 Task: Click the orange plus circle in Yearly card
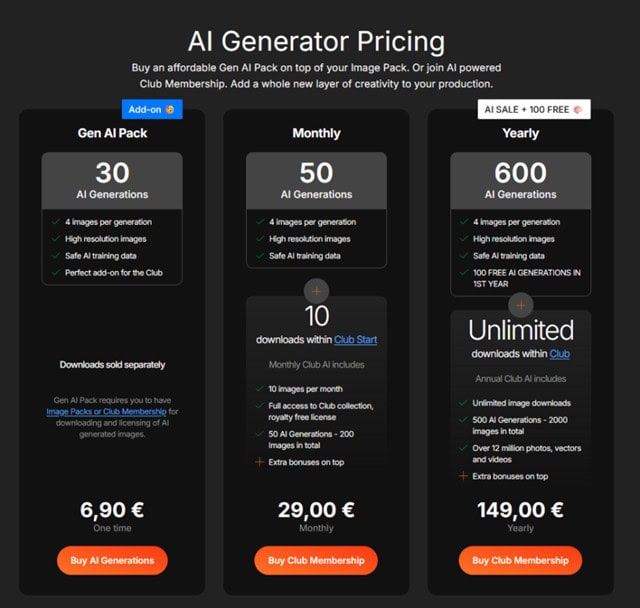[x=521, y=305]
